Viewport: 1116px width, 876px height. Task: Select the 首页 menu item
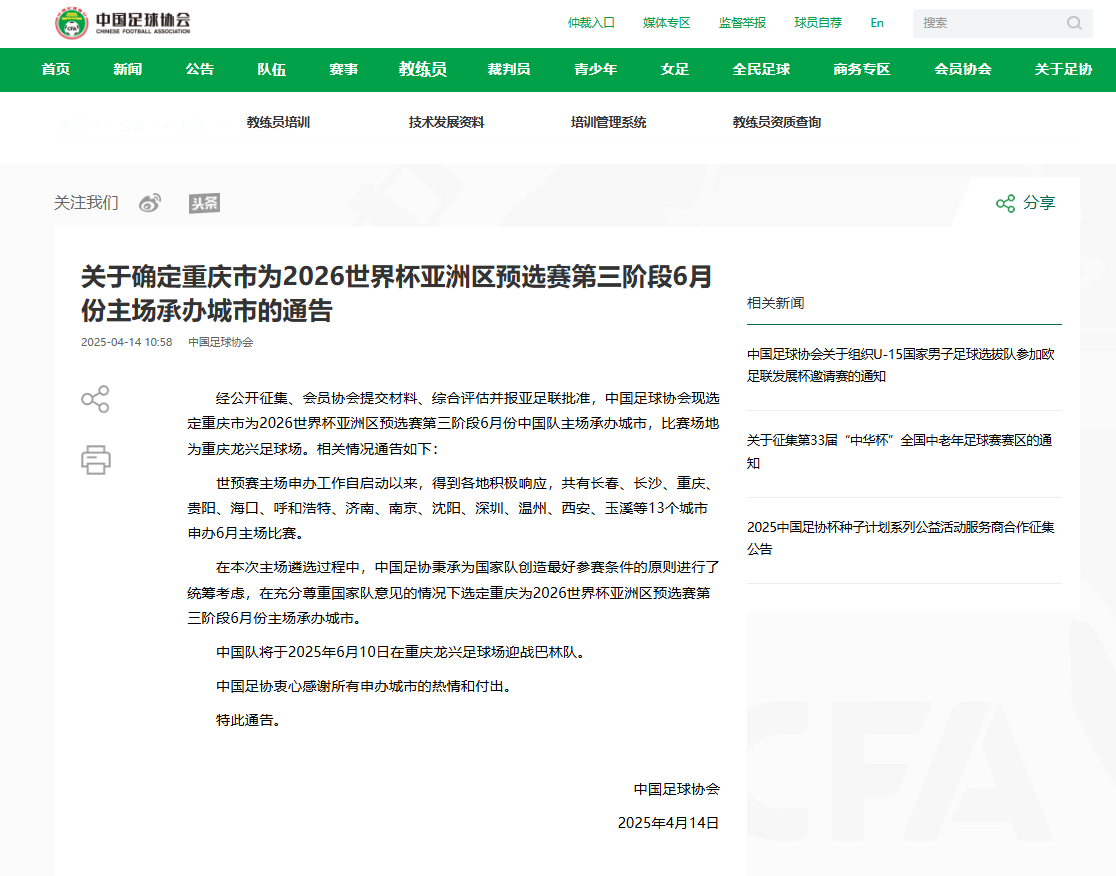click(x=56, y=70)
